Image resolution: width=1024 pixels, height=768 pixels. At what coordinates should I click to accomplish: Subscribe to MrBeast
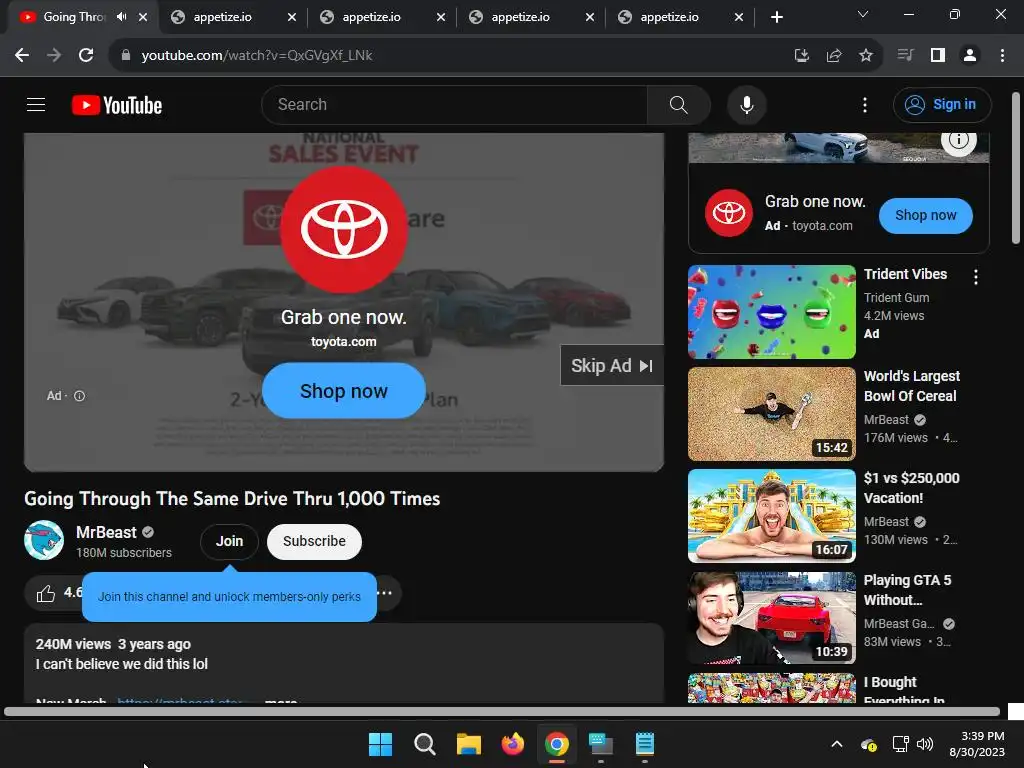click(x=314, y=541)
